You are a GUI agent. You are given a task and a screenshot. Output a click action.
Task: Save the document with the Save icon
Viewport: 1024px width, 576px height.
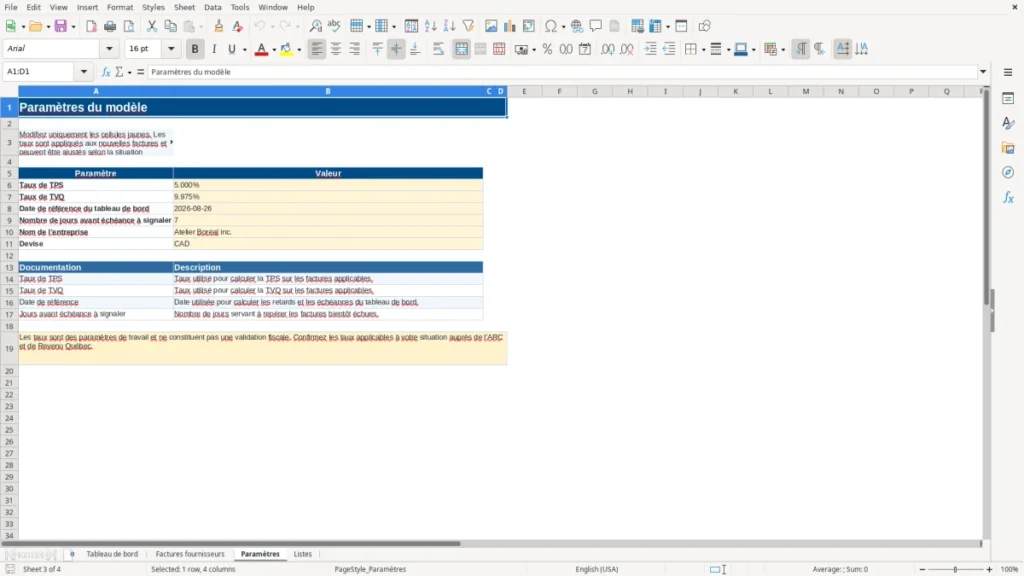tap(61, 26)
